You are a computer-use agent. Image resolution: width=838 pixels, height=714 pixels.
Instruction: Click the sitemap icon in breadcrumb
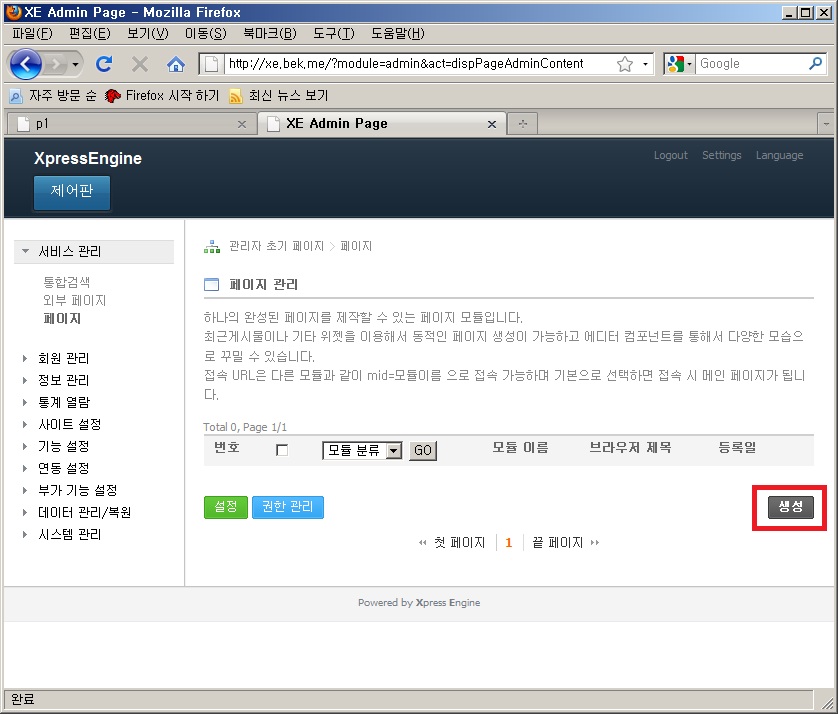[x=212, y=246]
